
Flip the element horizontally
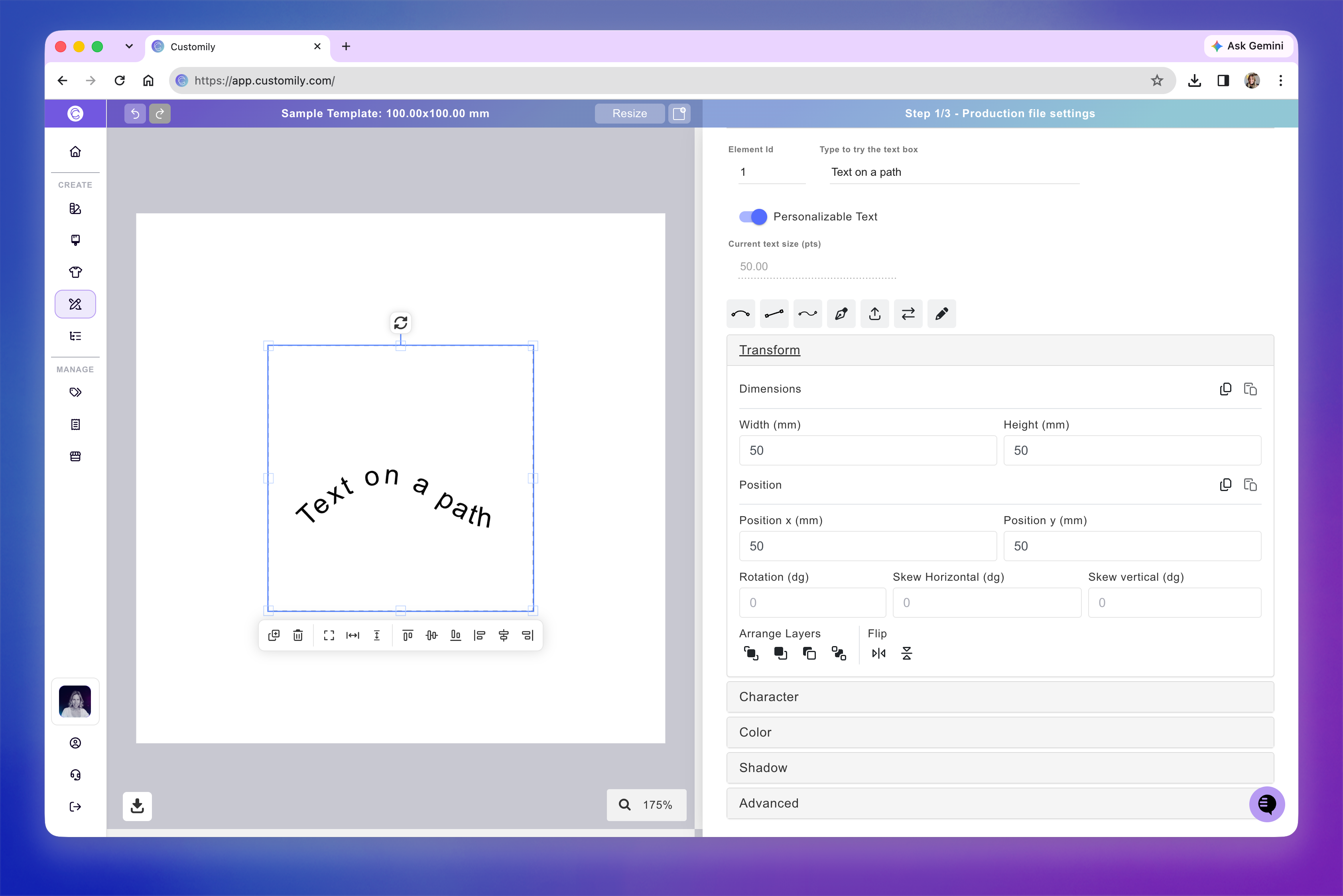point(879,653)
